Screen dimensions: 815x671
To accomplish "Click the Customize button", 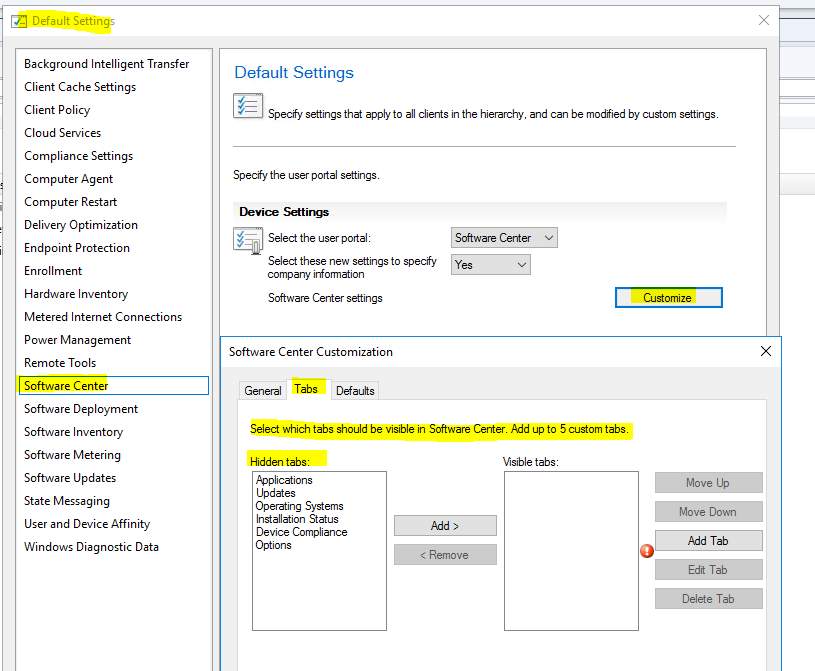I will tap(668, 297).
